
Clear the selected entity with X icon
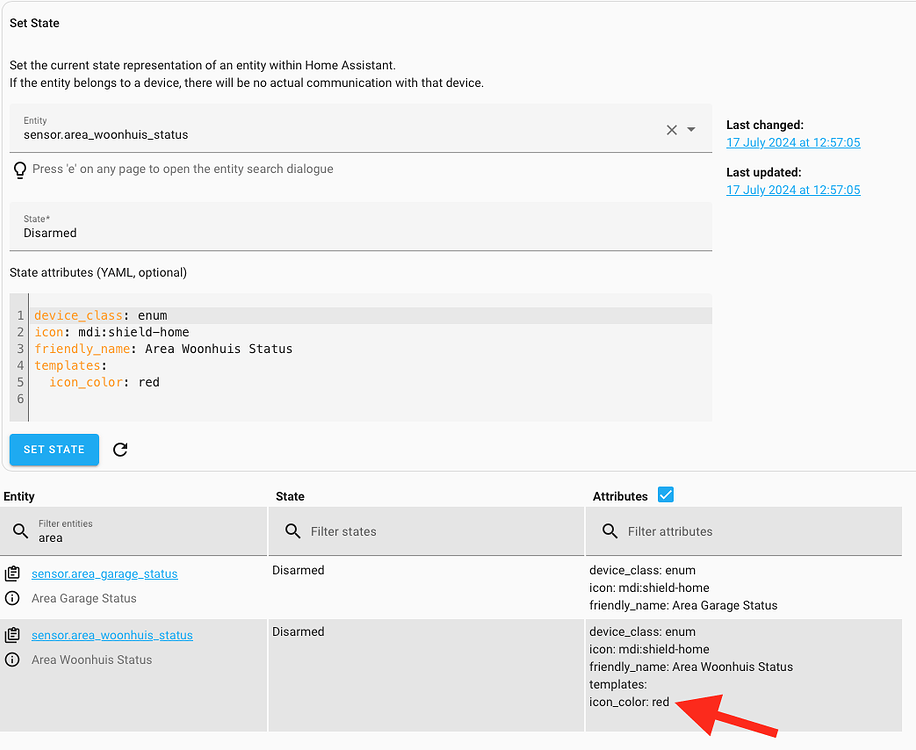[672, 130]
